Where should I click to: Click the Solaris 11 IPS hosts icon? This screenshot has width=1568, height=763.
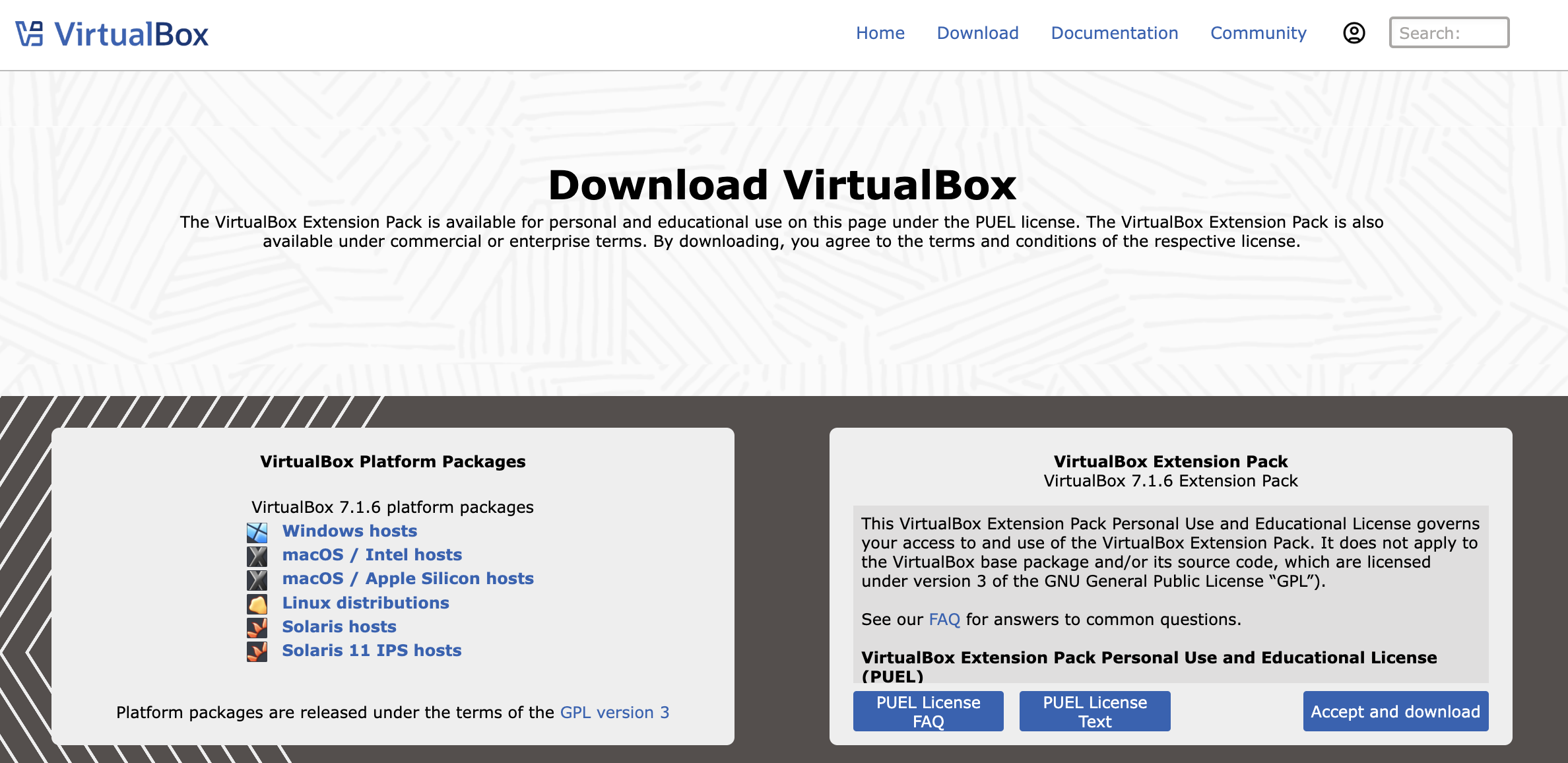(257, 651)
